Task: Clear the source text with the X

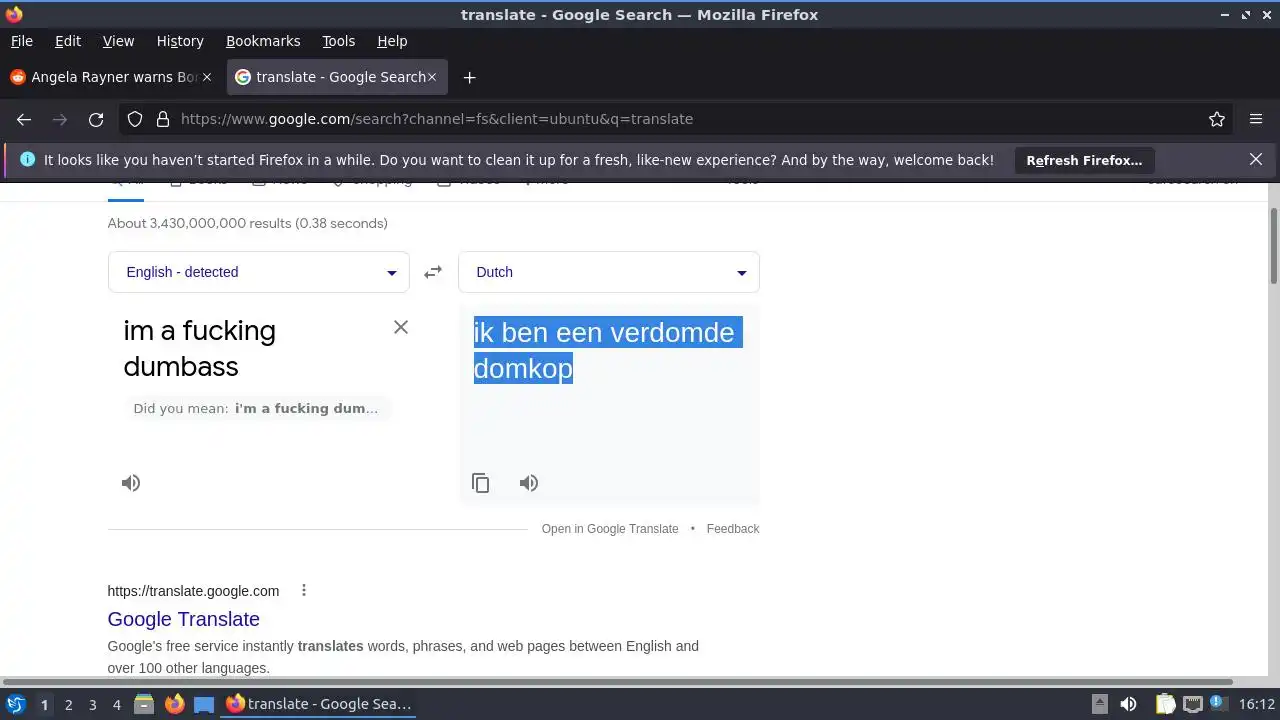Action: [x=401, y=327]
